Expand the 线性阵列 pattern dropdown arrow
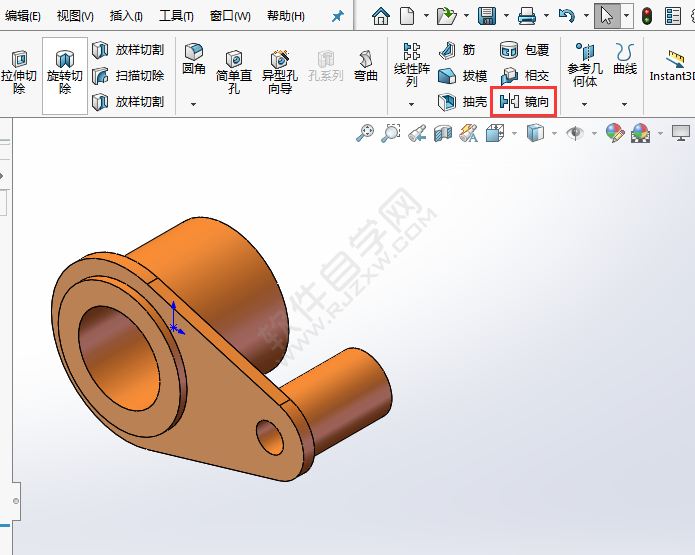Viewport: 695px width, 555px height. tap(411, 104)
